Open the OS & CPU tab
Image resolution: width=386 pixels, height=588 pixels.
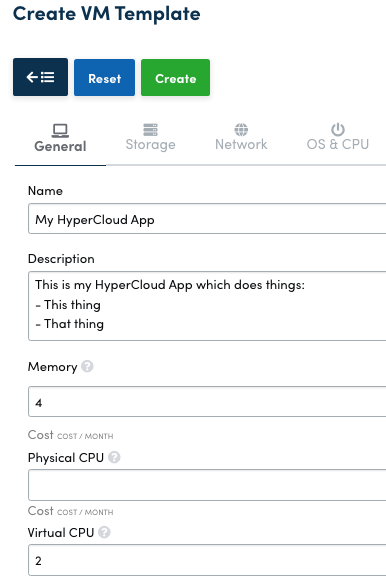coord(338,144)
